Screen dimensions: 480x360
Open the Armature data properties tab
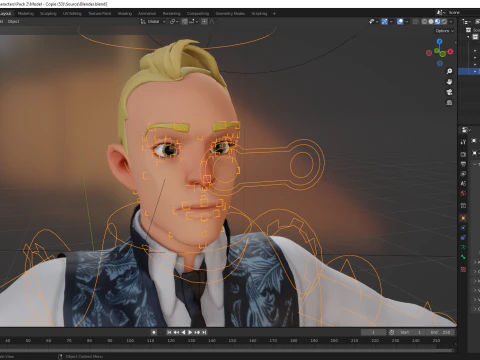[x=463, y=247]
